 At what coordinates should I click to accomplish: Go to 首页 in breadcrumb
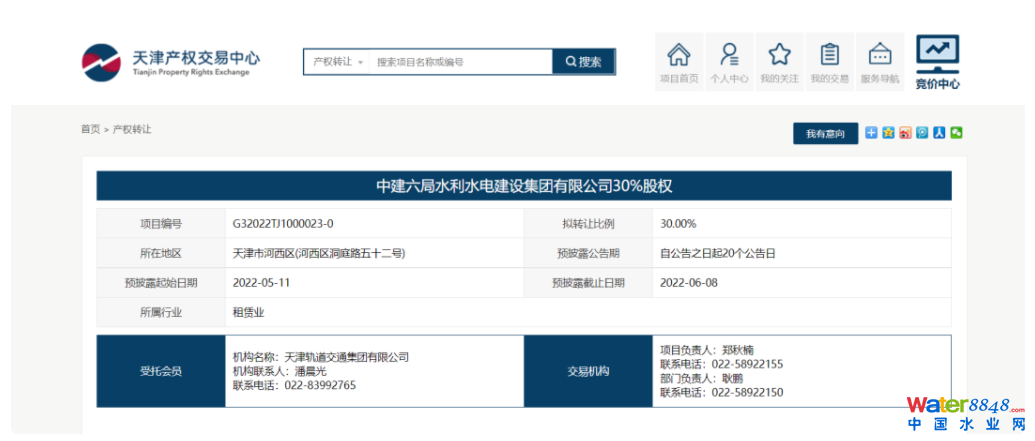[x=90, y=130]
